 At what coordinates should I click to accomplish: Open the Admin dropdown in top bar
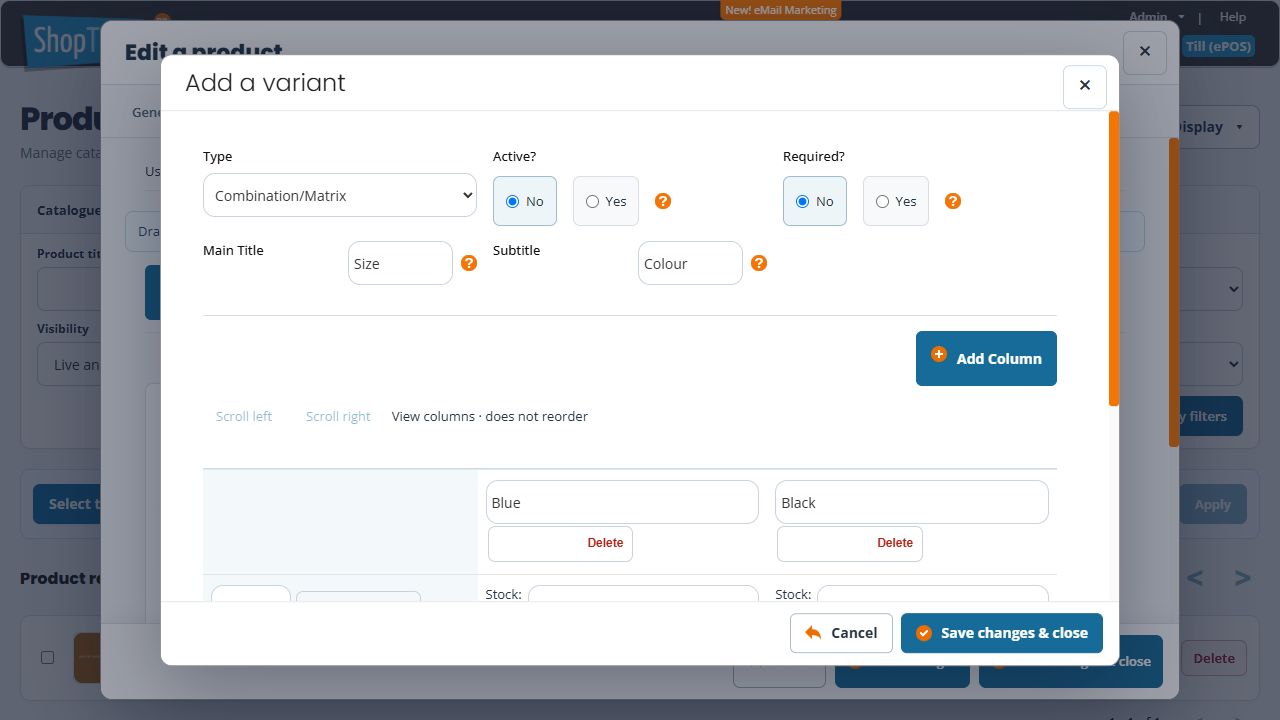(1157, 16)
